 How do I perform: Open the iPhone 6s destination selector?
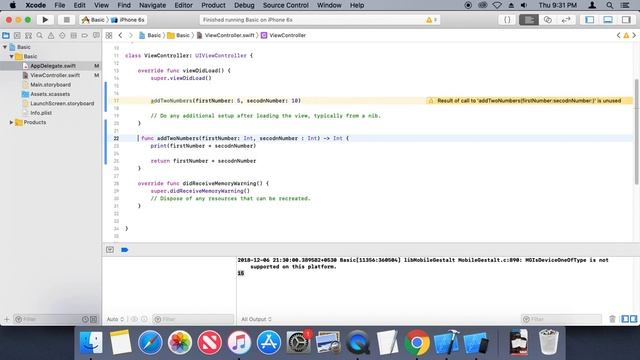click(127, 20)
